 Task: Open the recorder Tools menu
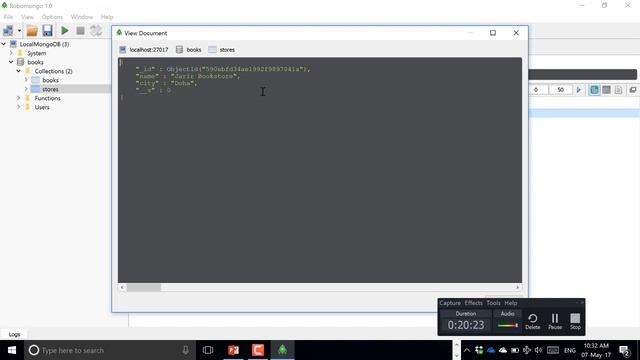493,303
